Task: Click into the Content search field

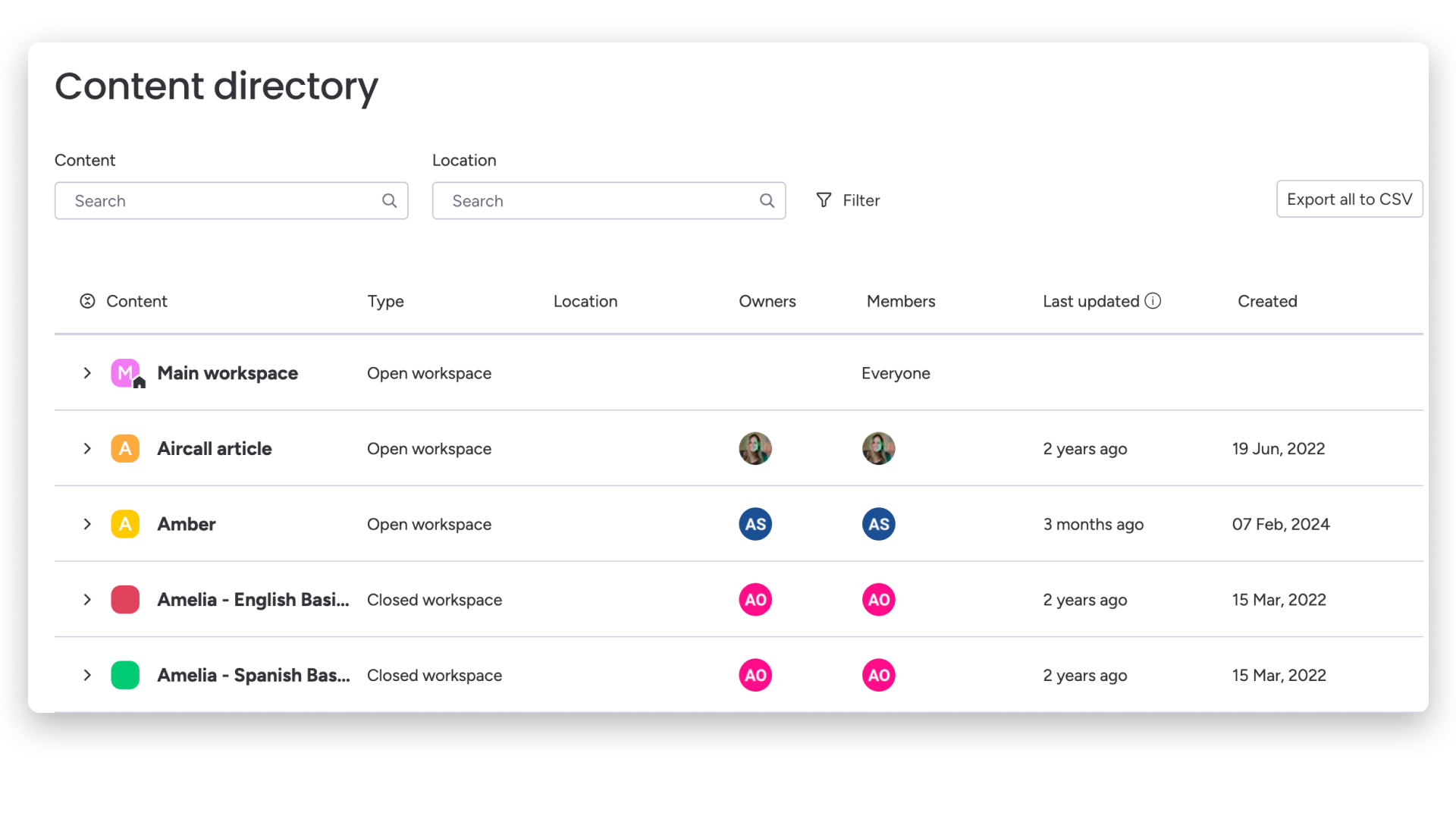Action: pyautogui.click(x=220, y=201)
